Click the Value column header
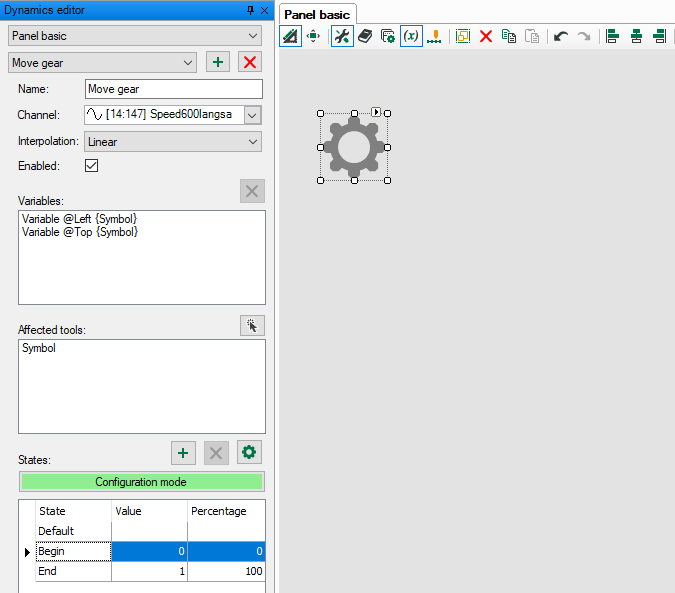The width and height of the screenshot is (675, 593). pyautogui.click(x=149, y=511)
